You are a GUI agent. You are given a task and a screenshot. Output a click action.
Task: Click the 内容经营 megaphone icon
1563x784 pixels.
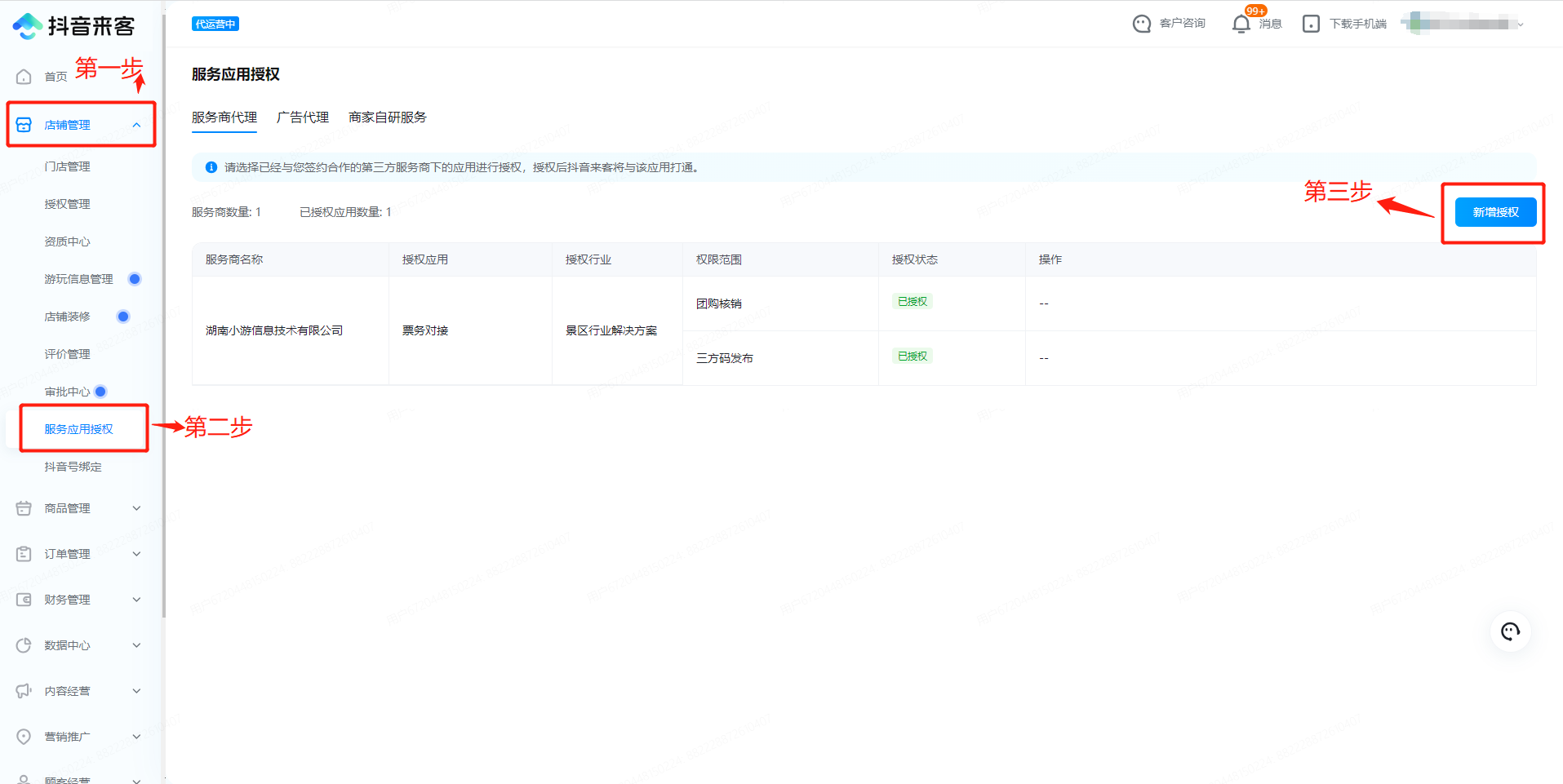click(24, 691)
